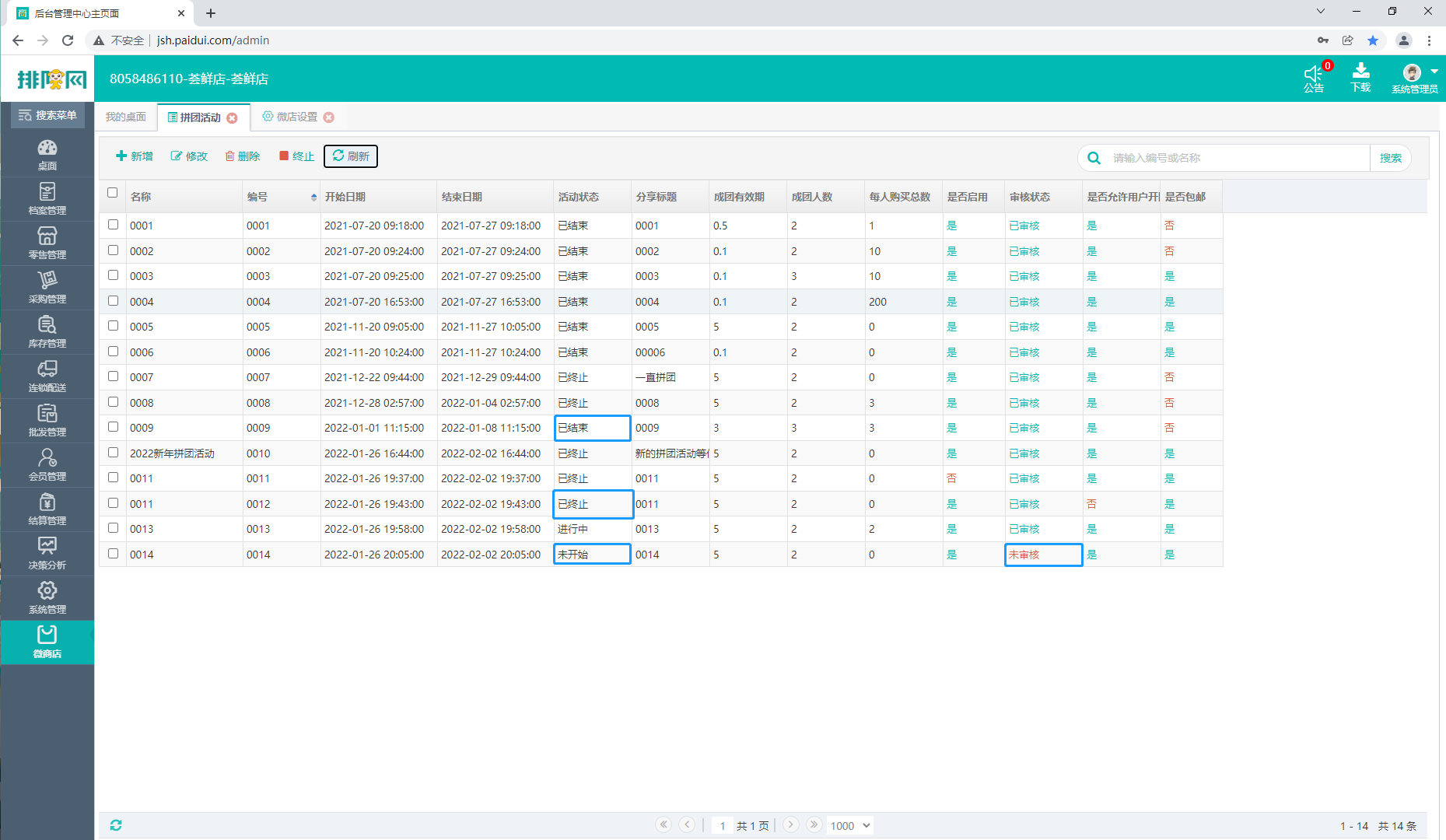Click the page number input field
This screenshot has height=840, width=1446.
(723, 825)
